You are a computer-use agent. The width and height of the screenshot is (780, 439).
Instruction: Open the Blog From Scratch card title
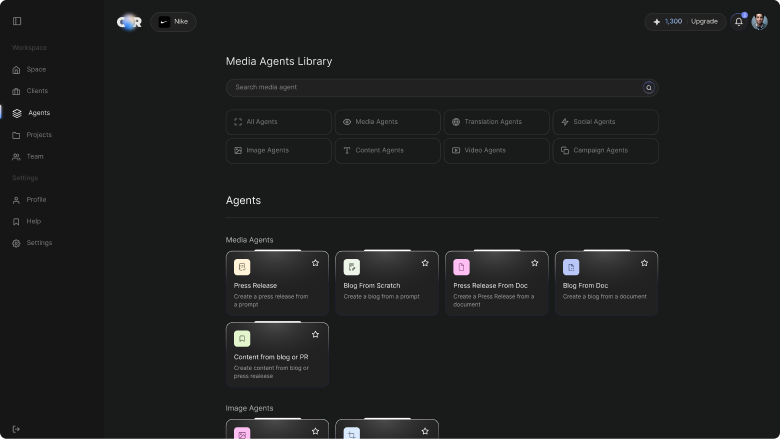click(372, 286)
